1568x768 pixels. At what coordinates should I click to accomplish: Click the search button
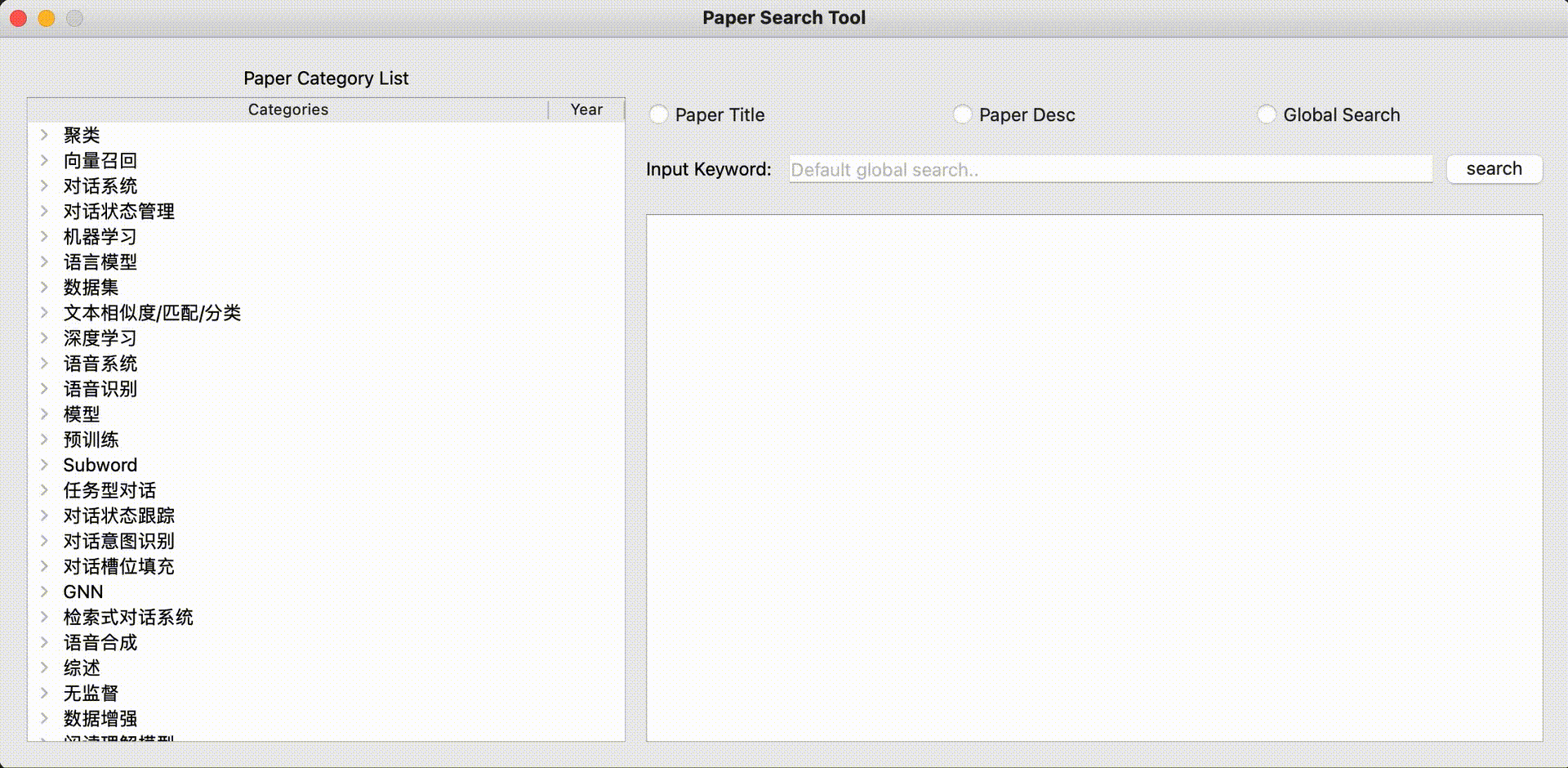[x=1494, y=168]
